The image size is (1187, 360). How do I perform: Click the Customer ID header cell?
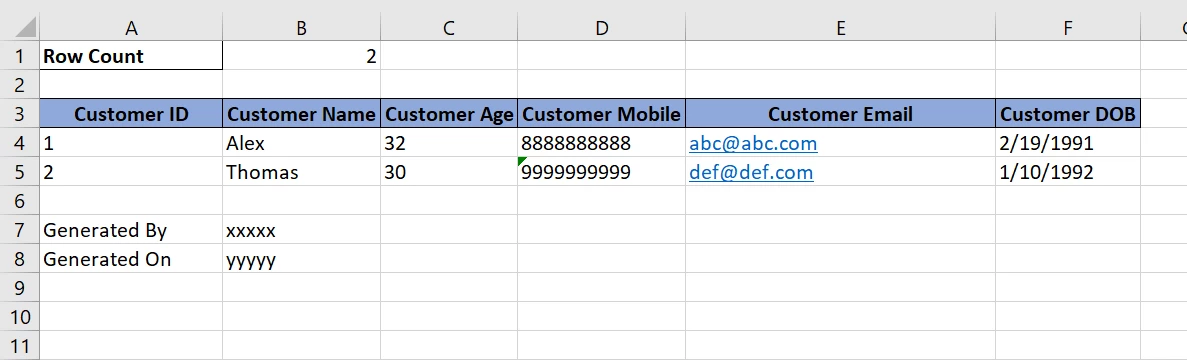point(131,113)
